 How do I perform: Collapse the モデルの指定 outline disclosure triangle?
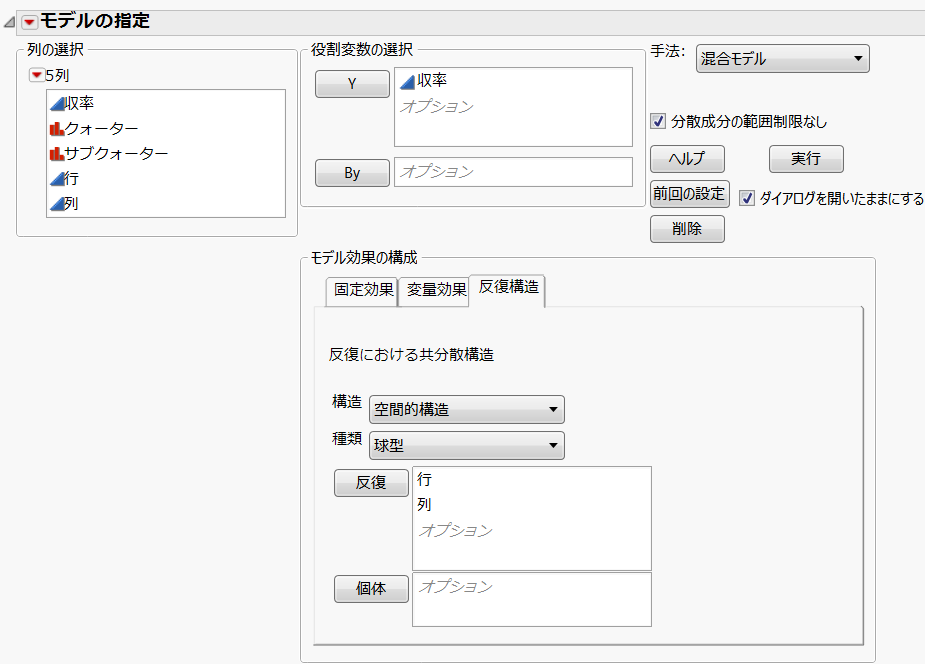point(10,22)
